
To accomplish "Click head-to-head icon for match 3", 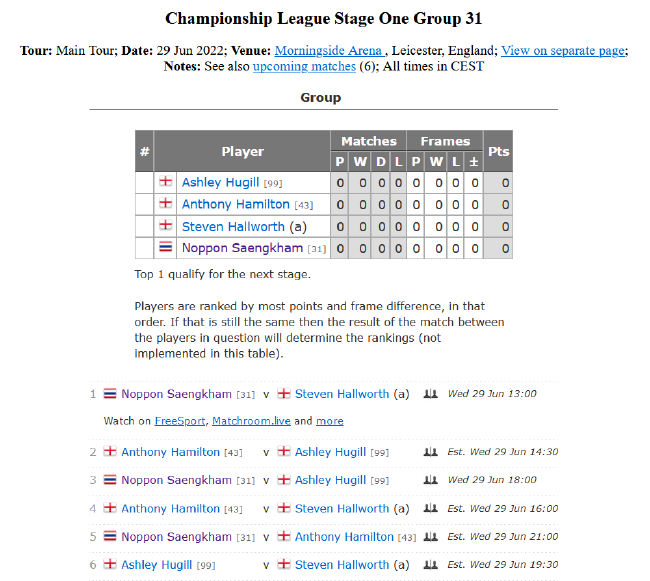I will 430,480.
